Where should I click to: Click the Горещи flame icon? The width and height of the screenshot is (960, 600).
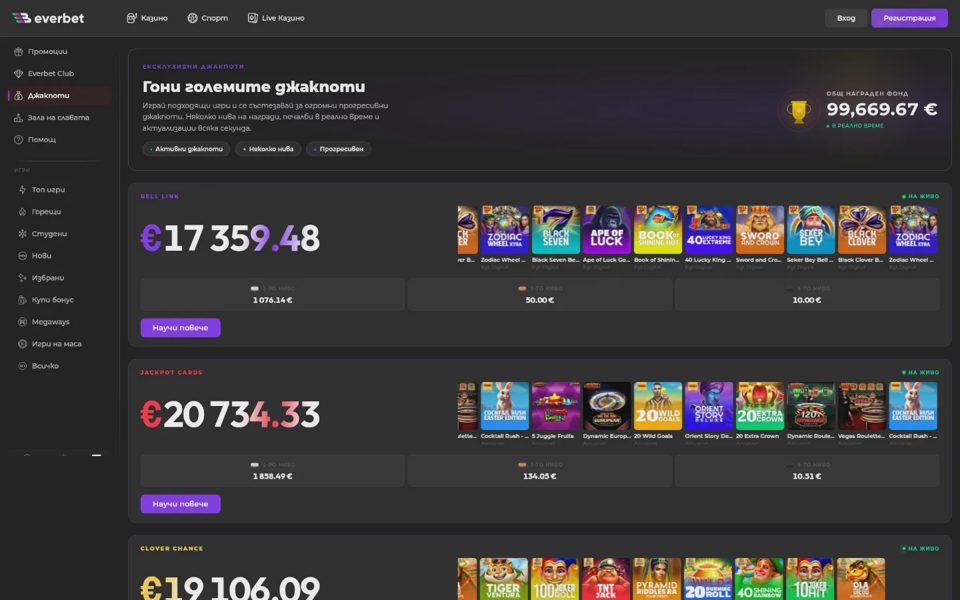pyautogui.click(x=23, y=212)
